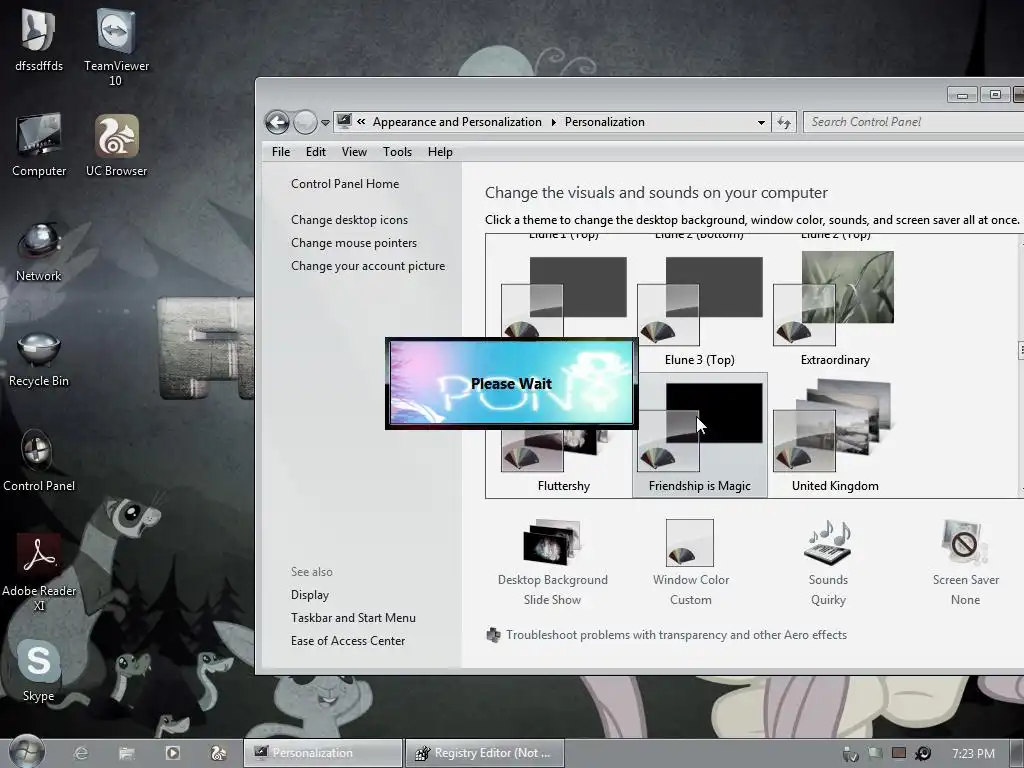Open the Help menu
Image resolution: width=1024 pixels, height=768 pixels.
pos(440,152)
